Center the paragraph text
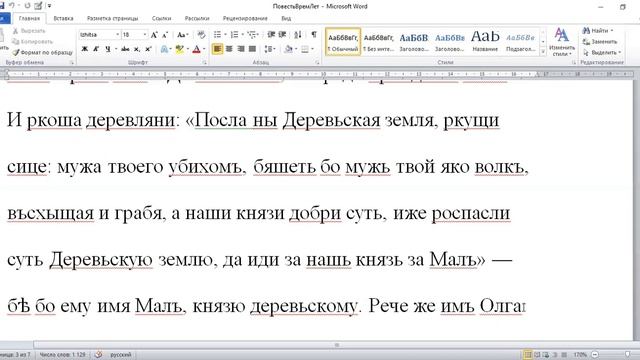This screenshot has width=640, height=360. (229, 49)
